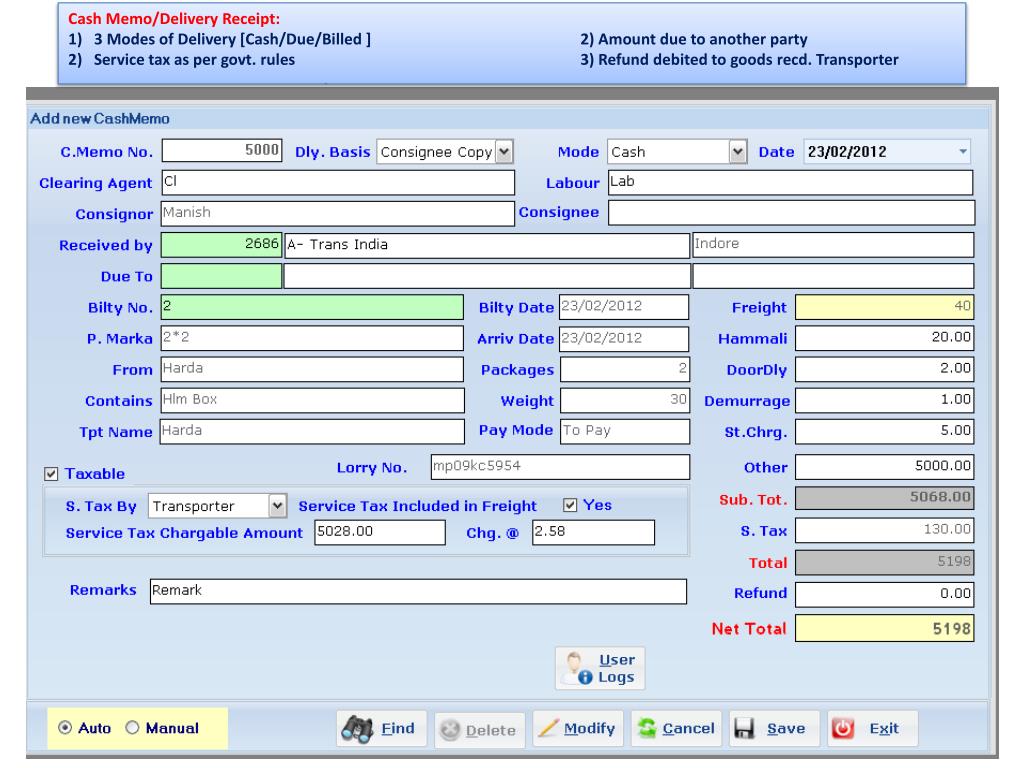This screenshot has height=768, width=1024.
Task: Click the Other amount field 5000.00
Action: [x=884, y=467]
